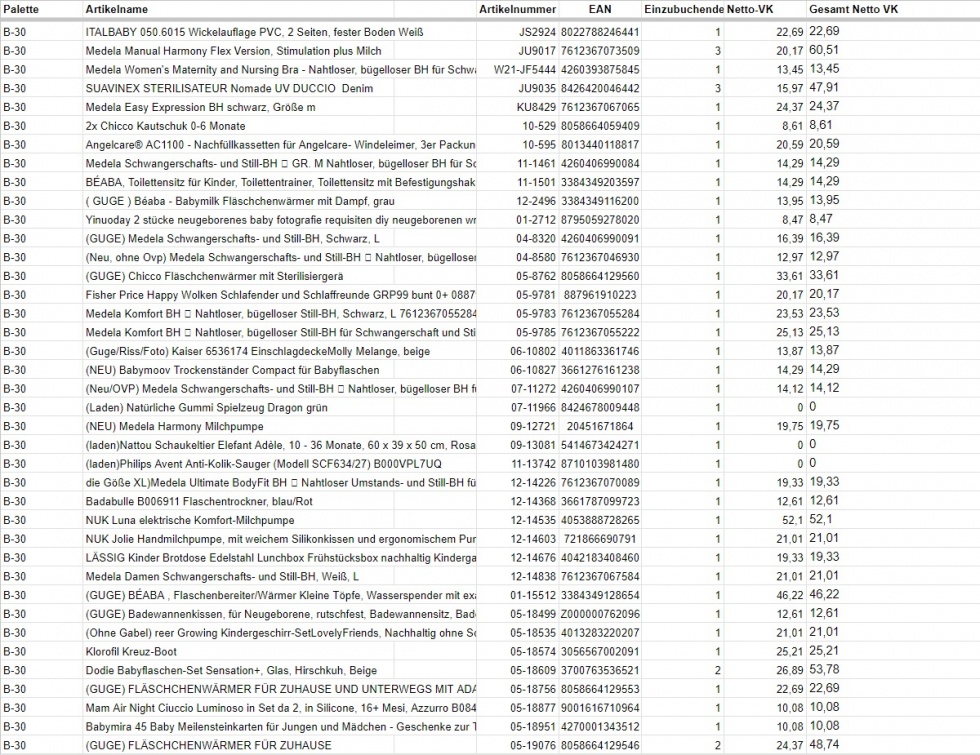Select article number 05-19076
This screenshot has width=980, height=755.
tap(533, 744)
